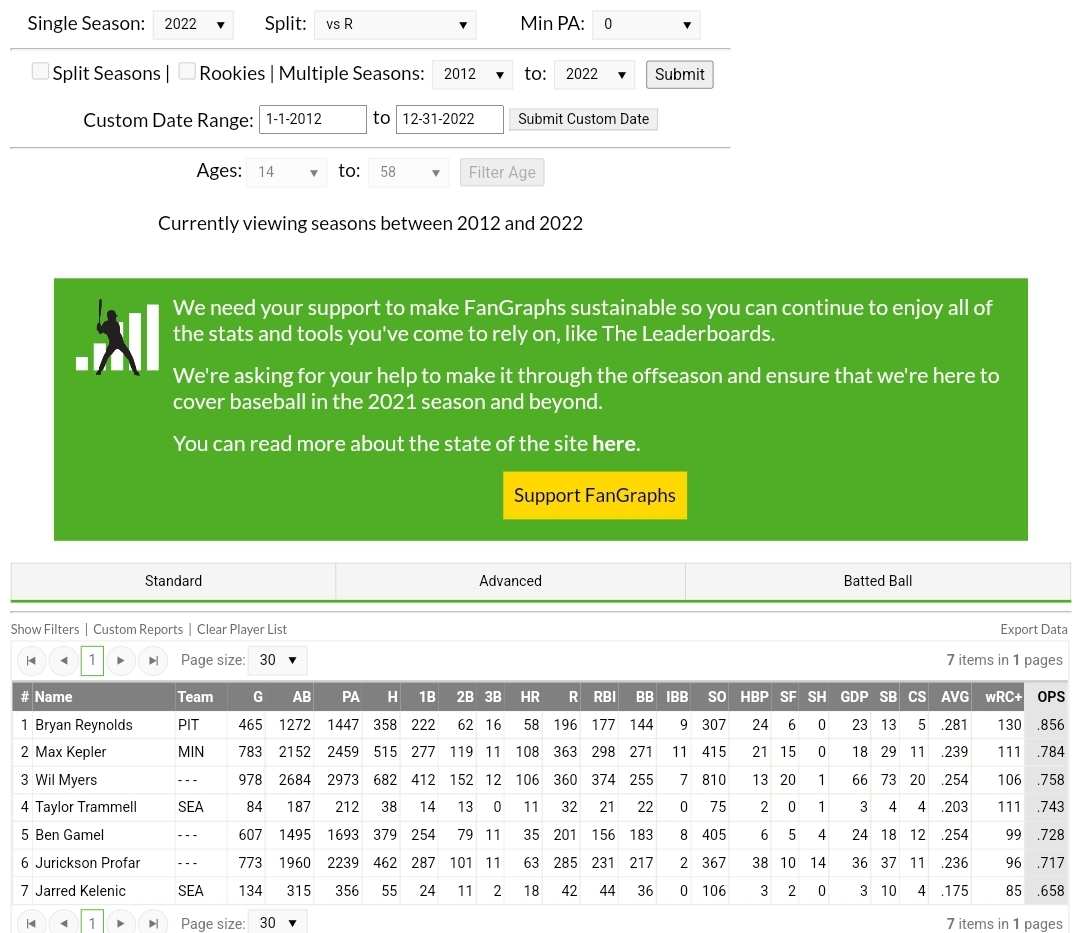Open bottom Page size dropdown

(277, 923)
